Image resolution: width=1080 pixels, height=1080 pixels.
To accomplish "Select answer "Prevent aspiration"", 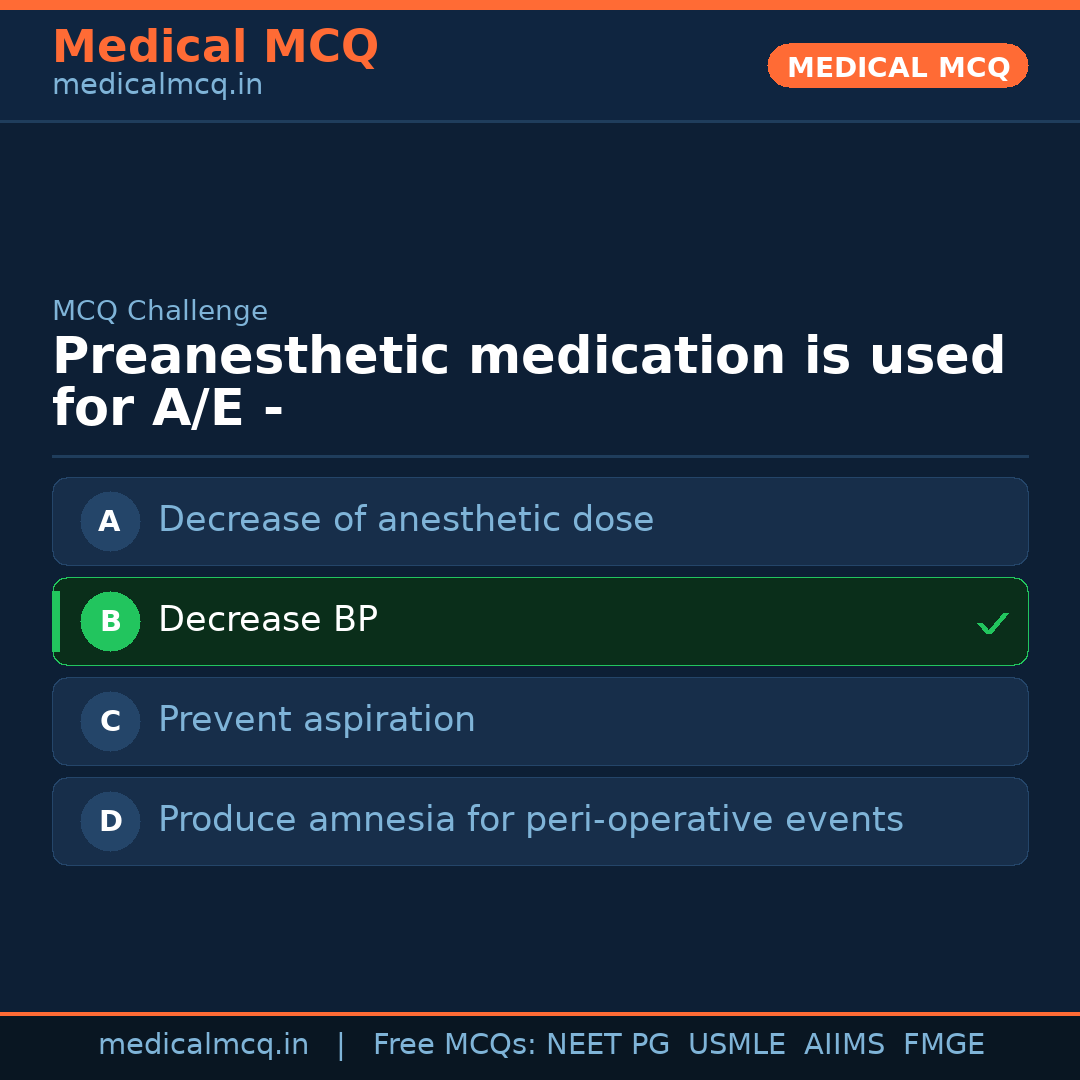I will coord(316,720).
